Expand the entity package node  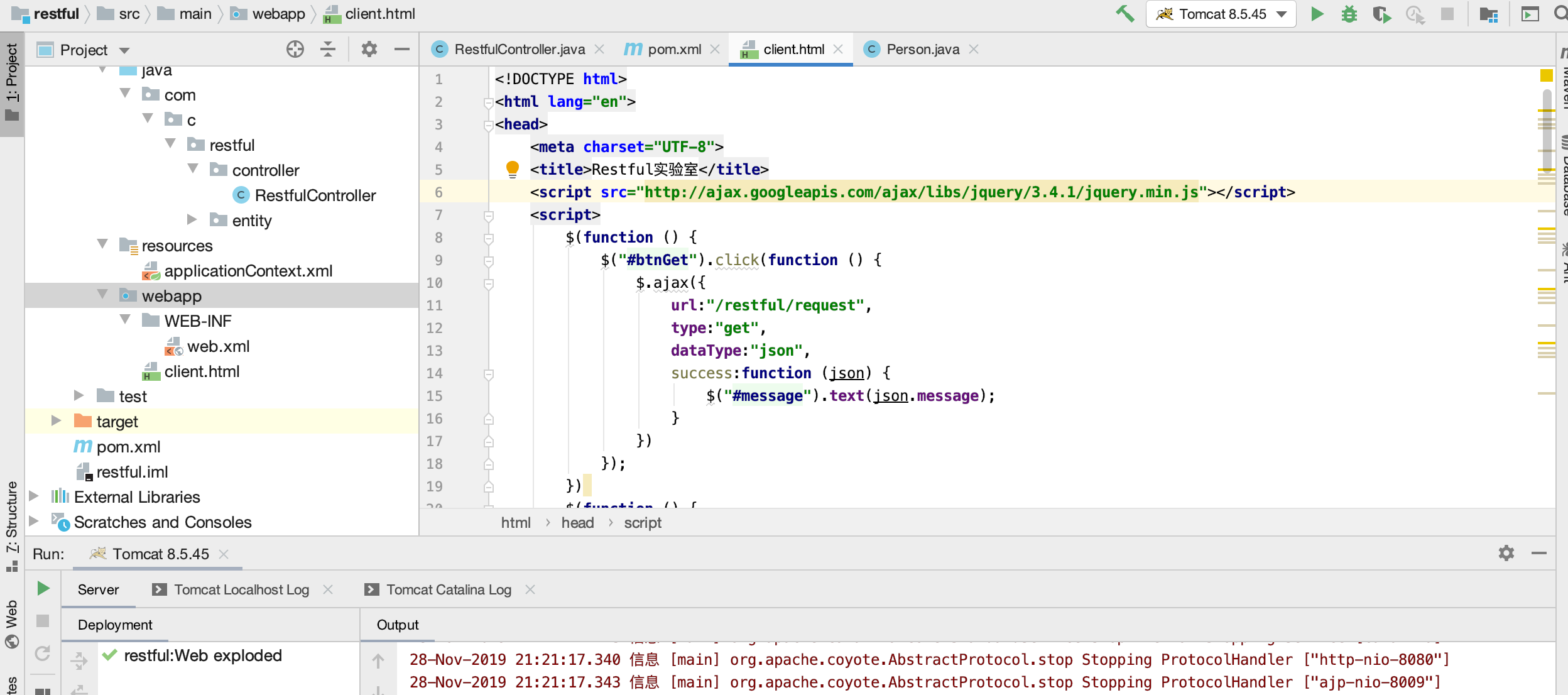(193, 219)
